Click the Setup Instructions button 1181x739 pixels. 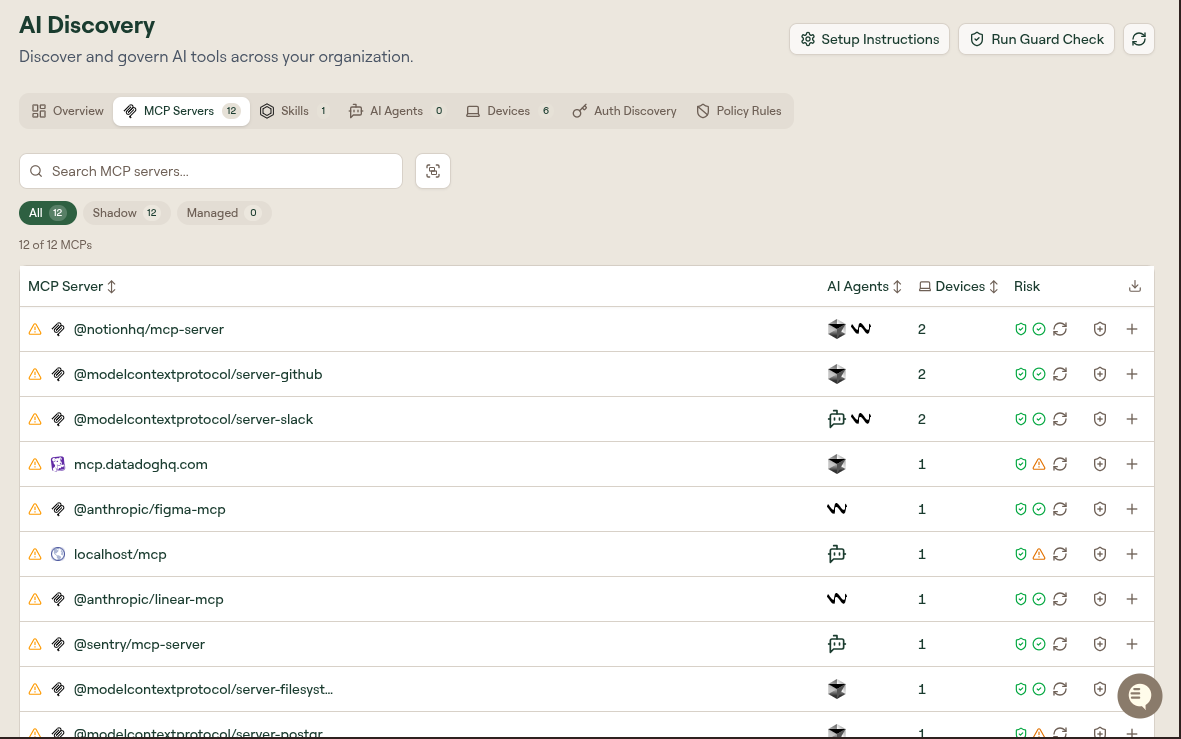coord(870,39)
